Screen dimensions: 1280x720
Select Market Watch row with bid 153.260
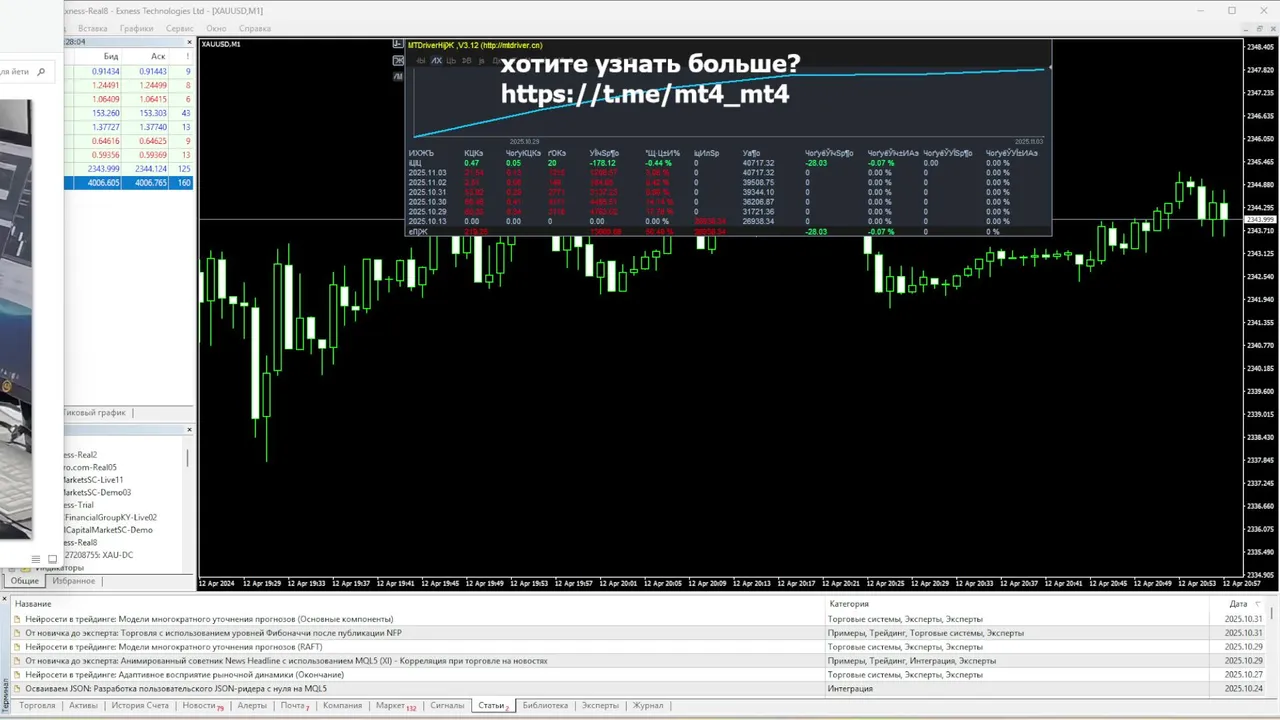tap(129, 113)
